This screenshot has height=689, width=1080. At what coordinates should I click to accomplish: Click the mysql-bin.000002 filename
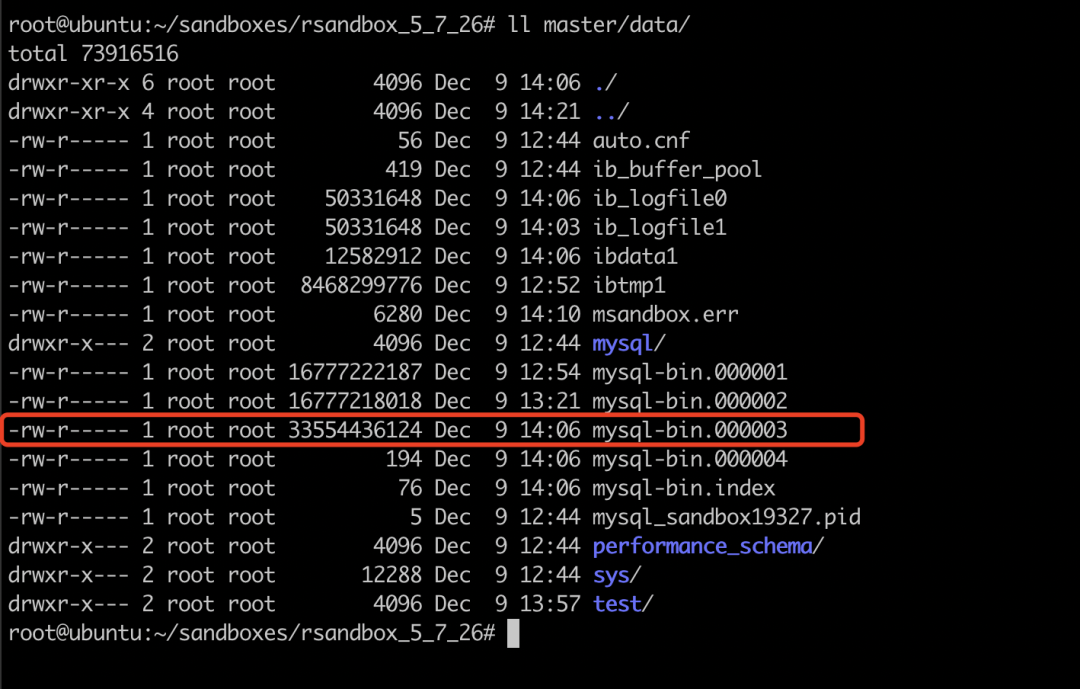coord(690,402)
